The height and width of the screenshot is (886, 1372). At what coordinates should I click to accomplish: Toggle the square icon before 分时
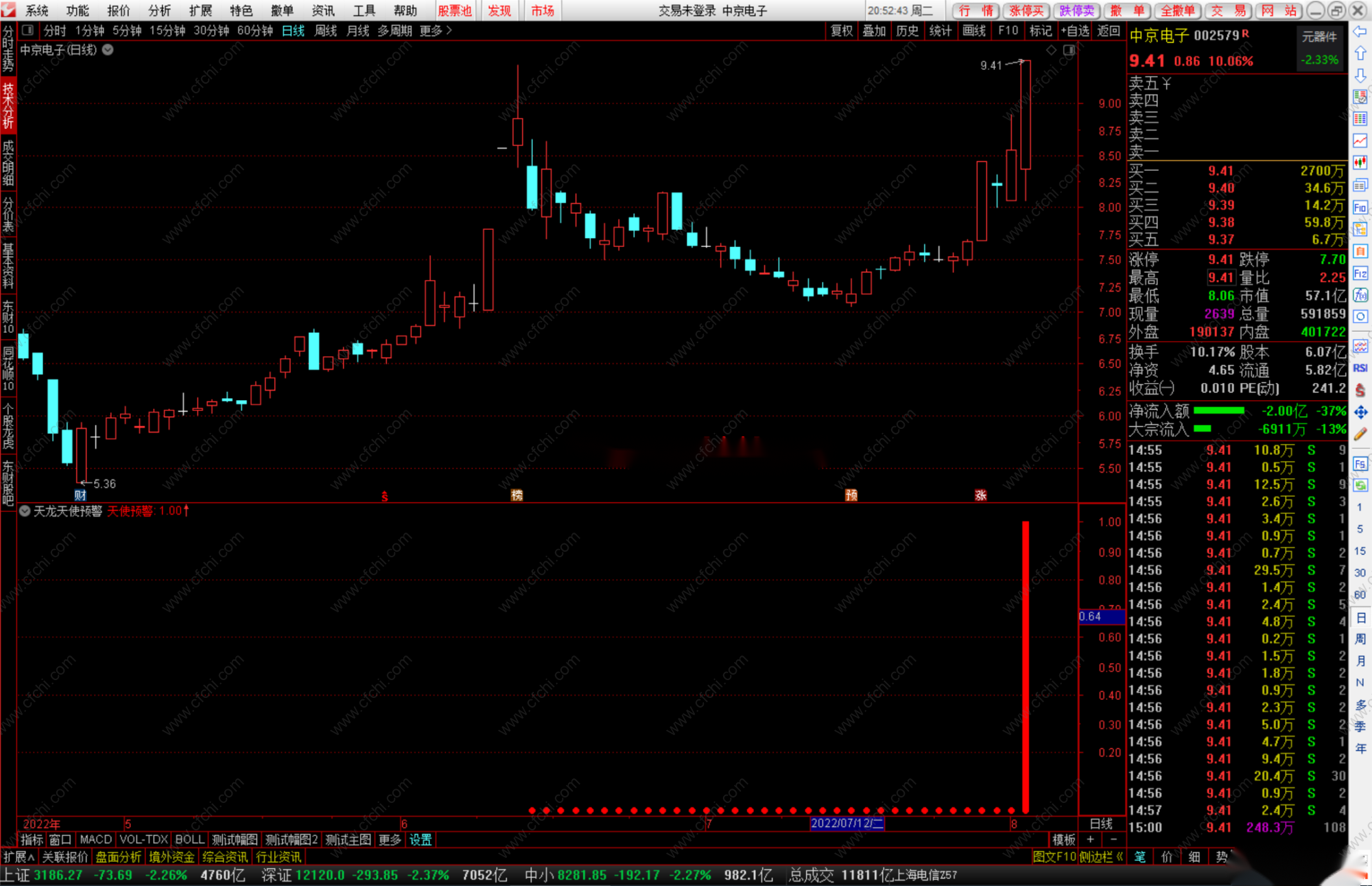click(x=28, y=30)
